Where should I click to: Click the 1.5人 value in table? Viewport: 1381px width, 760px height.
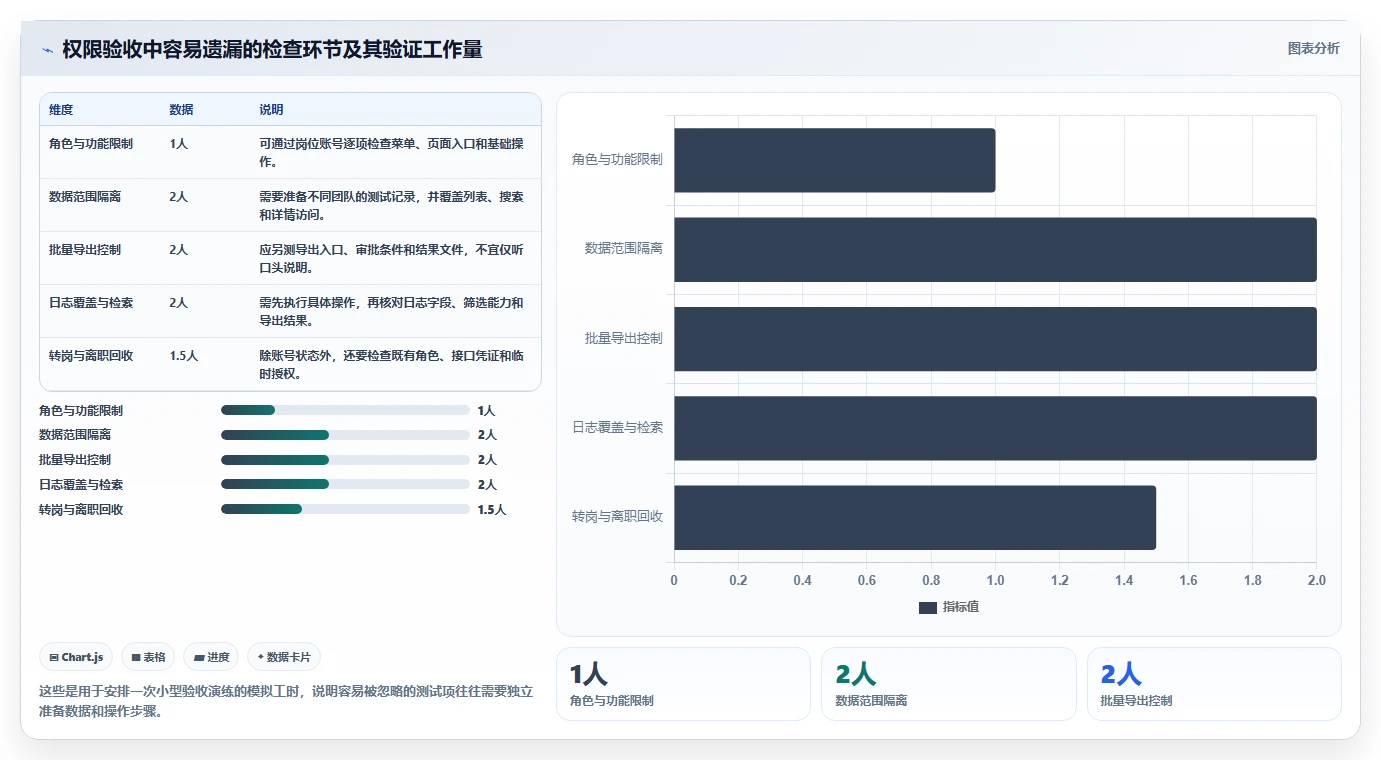pos(183,356)
